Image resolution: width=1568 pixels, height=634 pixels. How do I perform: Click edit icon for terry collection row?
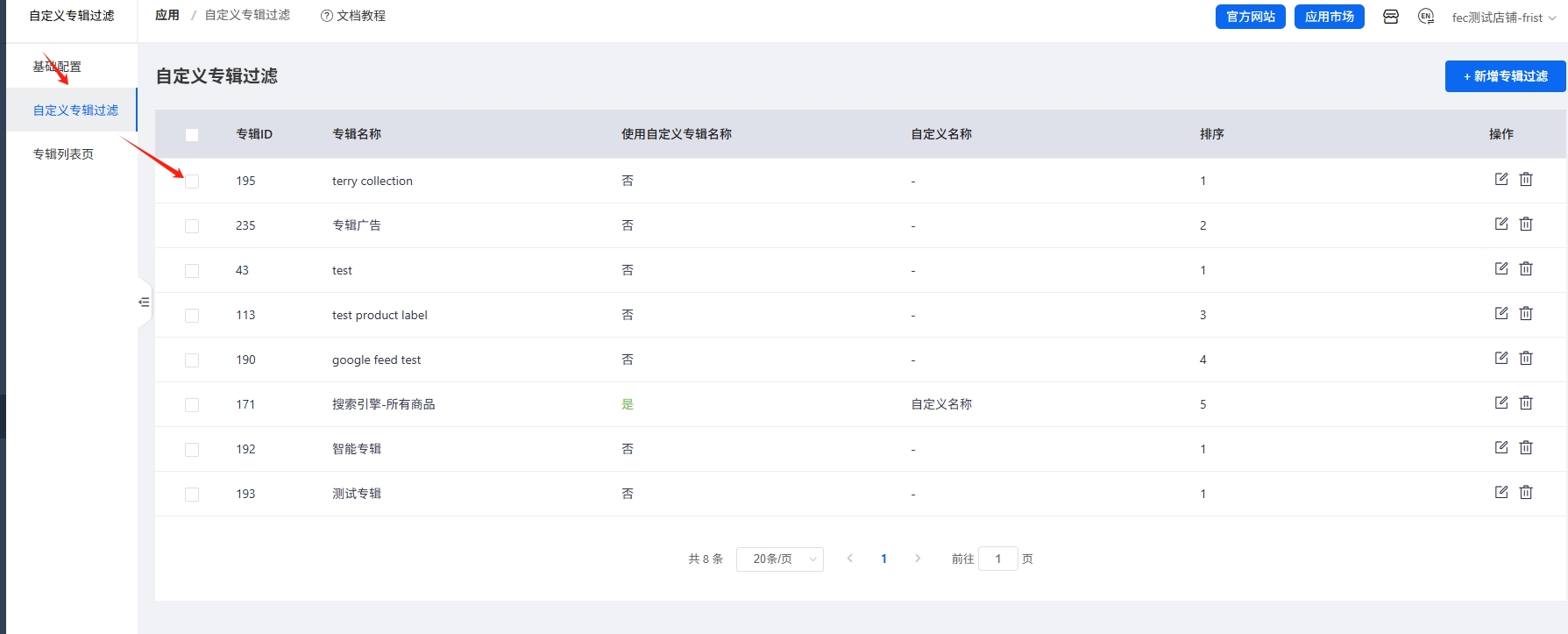coord(1501,179)
